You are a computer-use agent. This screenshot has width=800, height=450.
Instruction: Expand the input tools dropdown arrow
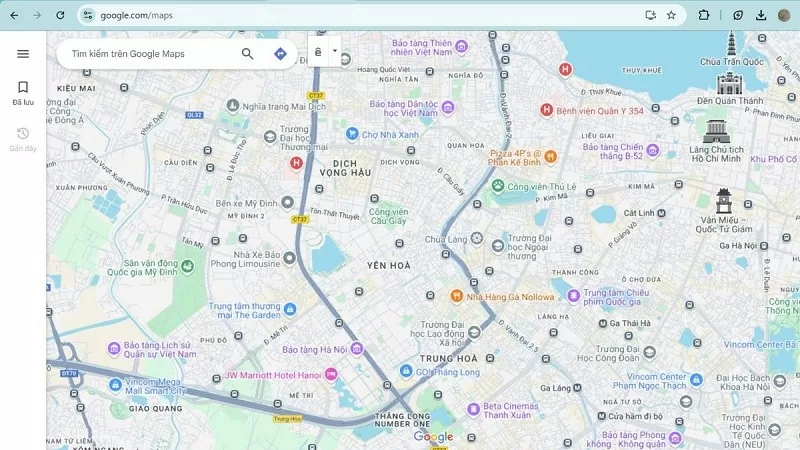pos(334,50)
